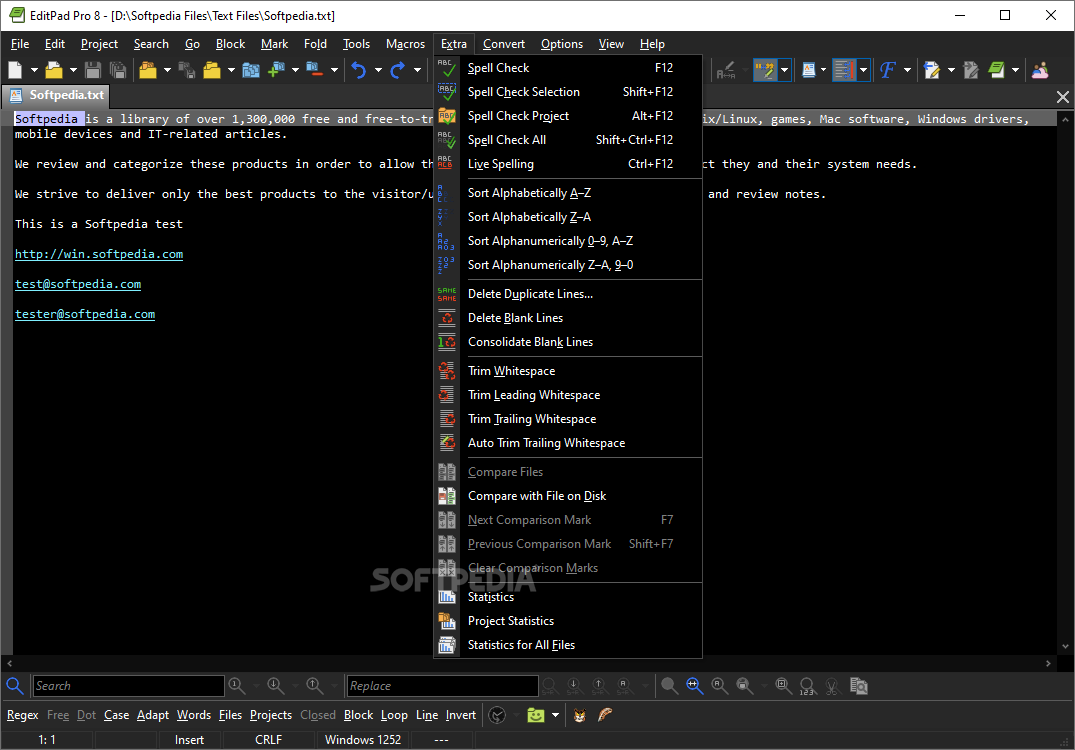1075x750 pixels.
Task: Click the count matches 123 magnifier icon
Action: (x=807, y=686)
